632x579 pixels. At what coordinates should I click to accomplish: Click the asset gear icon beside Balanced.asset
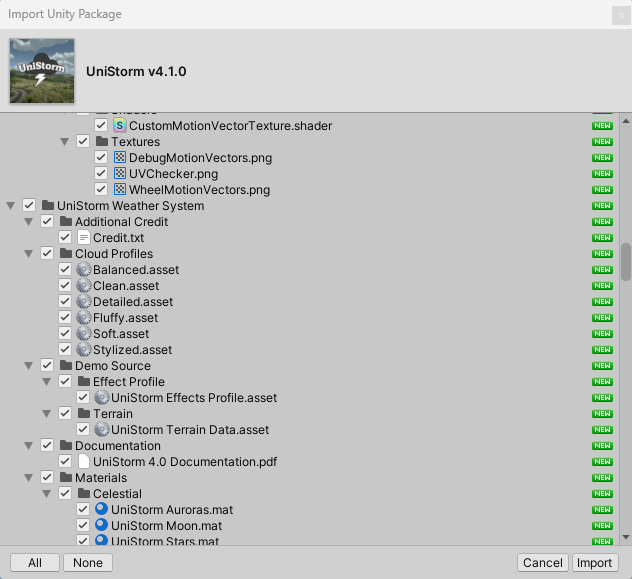click(84, 269)
